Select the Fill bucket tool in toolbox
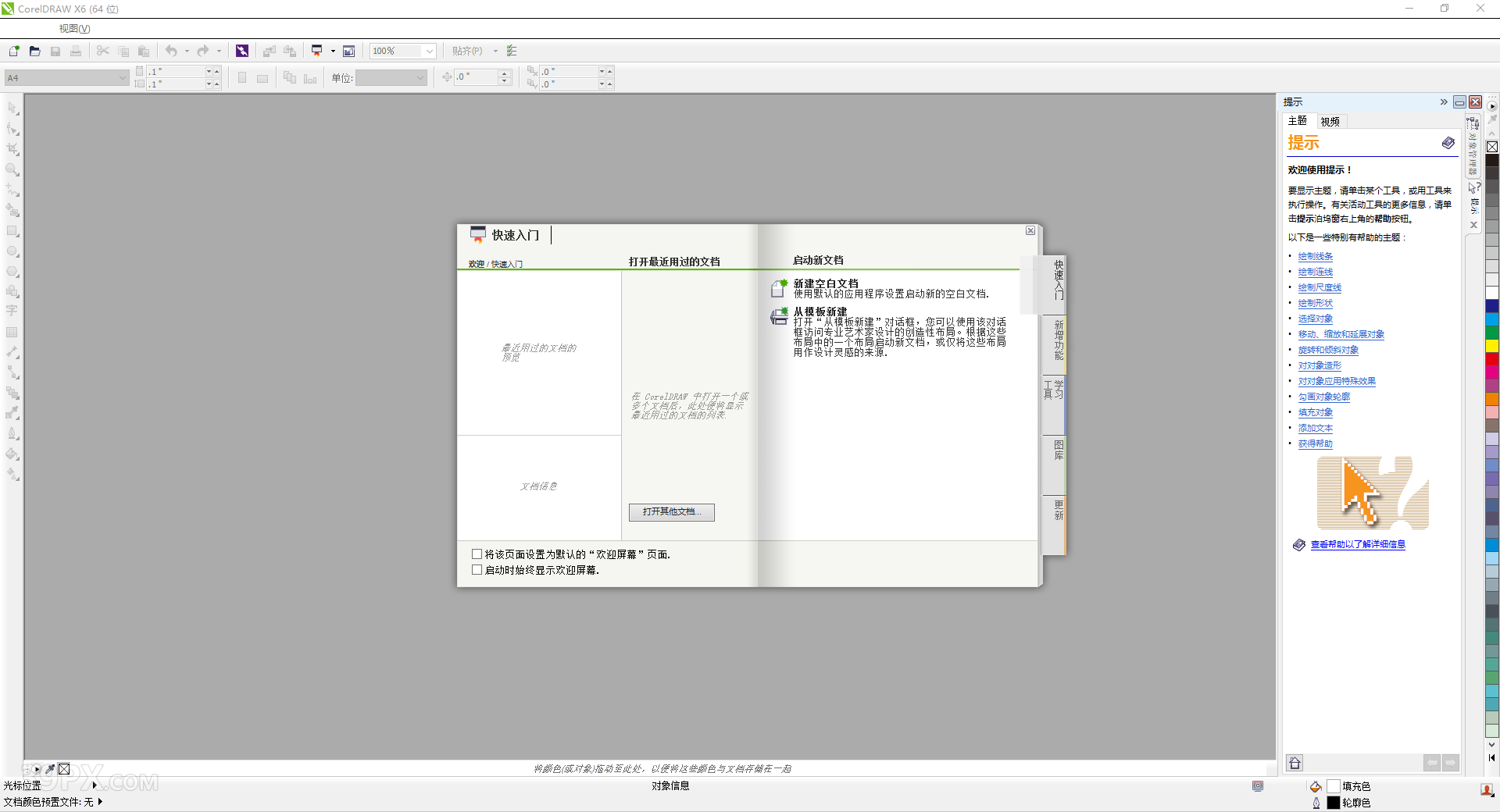 click(x=12, y=454)
